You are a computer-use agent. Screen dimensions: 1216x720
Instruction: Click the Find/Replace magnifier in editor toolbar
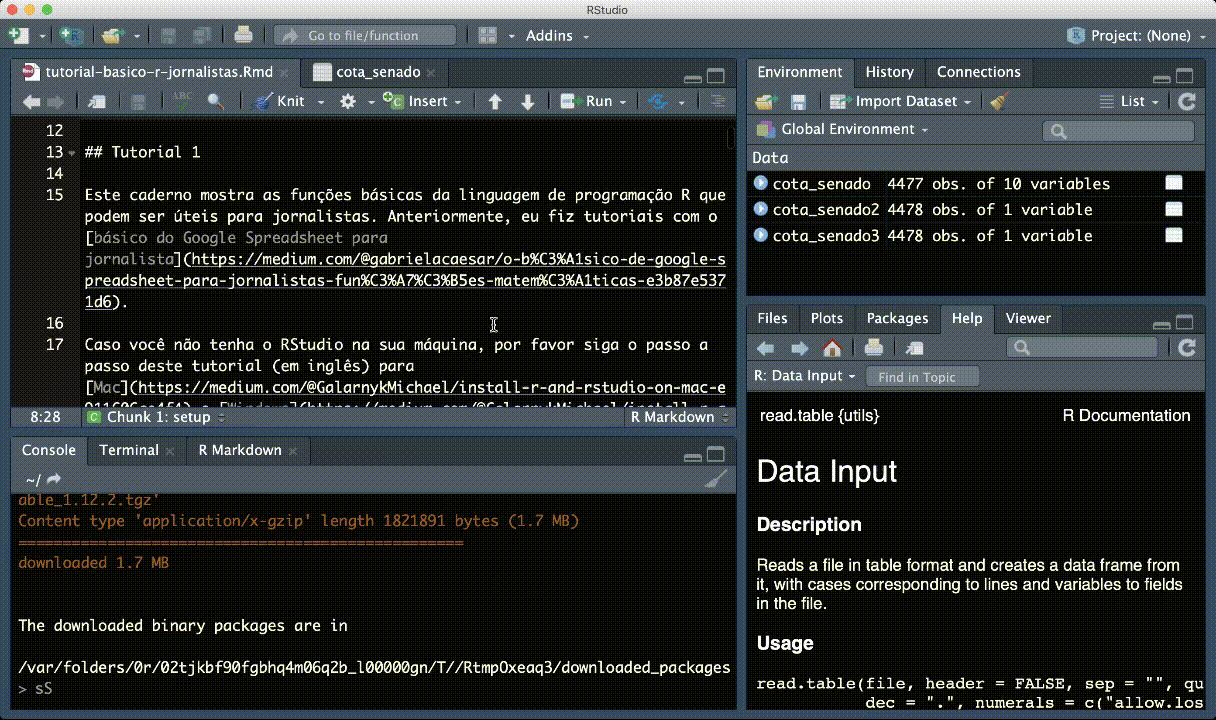215,101
